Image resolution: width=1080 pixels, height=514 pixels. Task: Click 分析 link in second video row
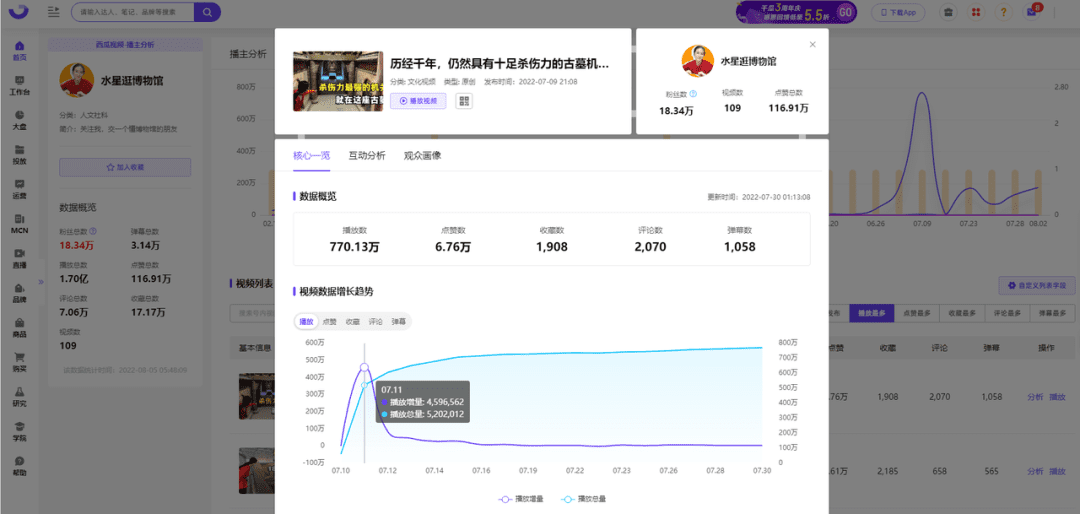(x=1035, y=471)
